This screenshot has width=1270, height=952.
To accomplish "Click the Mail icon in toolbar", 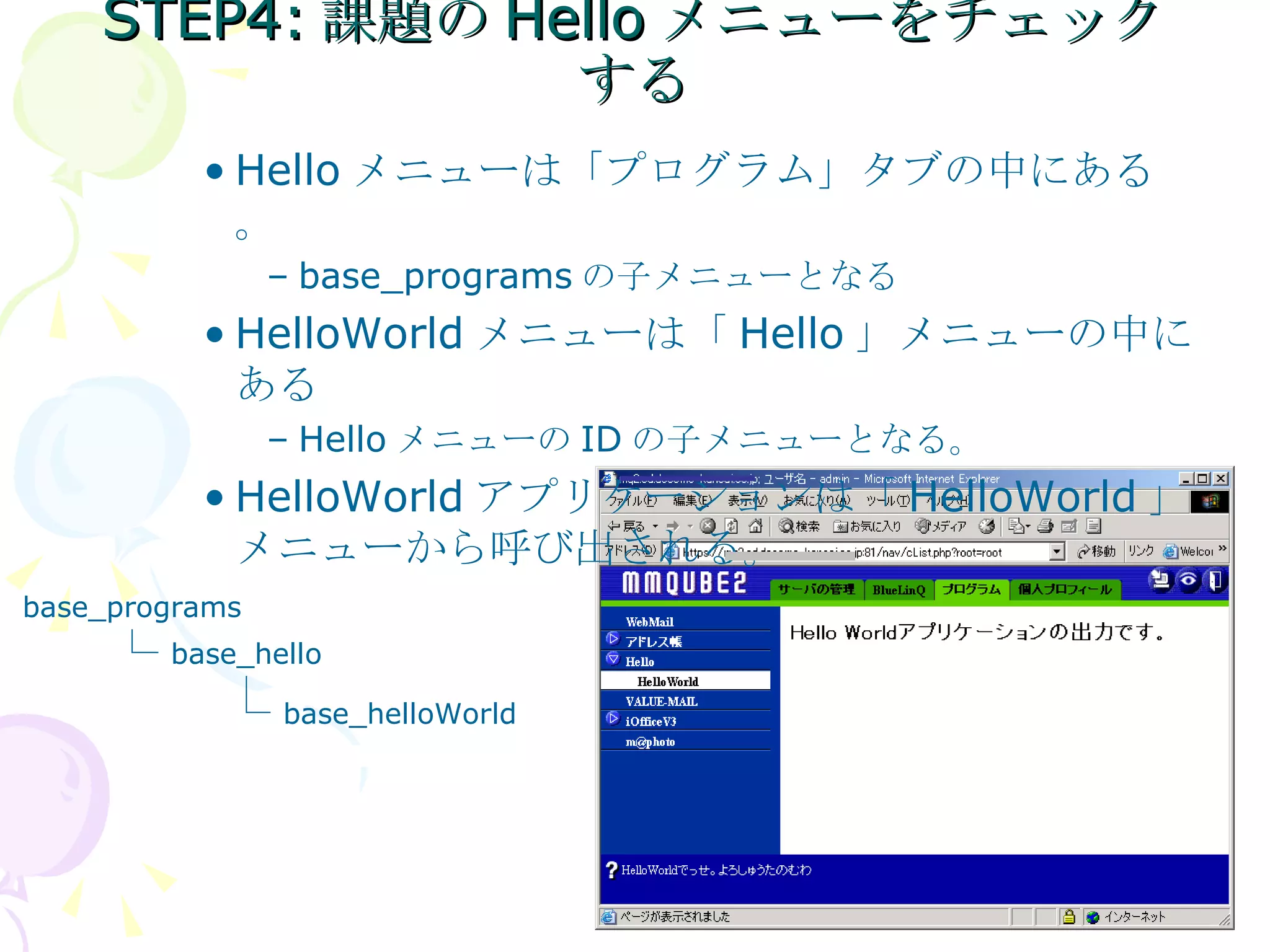I will click(1016, 526).
